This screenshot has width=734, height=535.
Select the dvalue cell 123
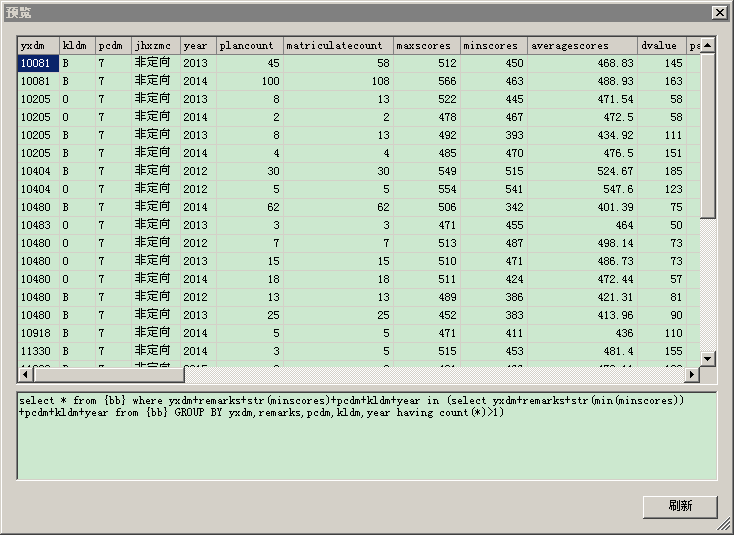pyautogui.click(x=662, y=190)
